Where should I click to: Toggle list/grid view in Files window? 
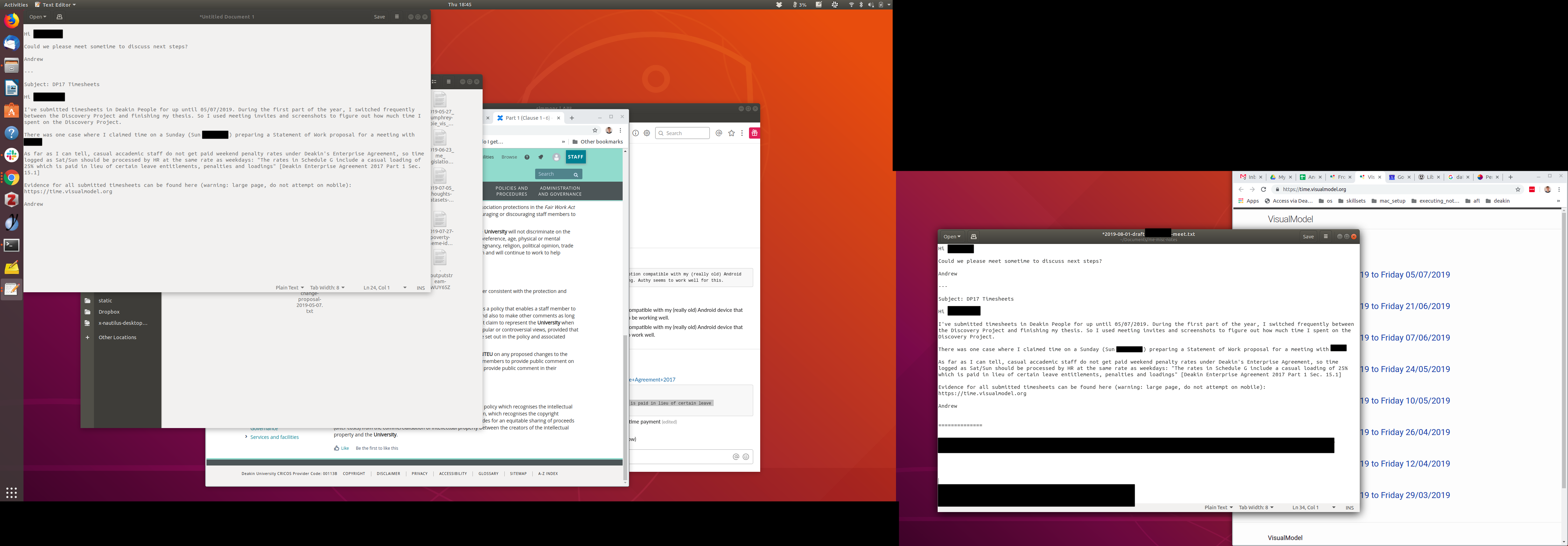(x=434, y=82)
